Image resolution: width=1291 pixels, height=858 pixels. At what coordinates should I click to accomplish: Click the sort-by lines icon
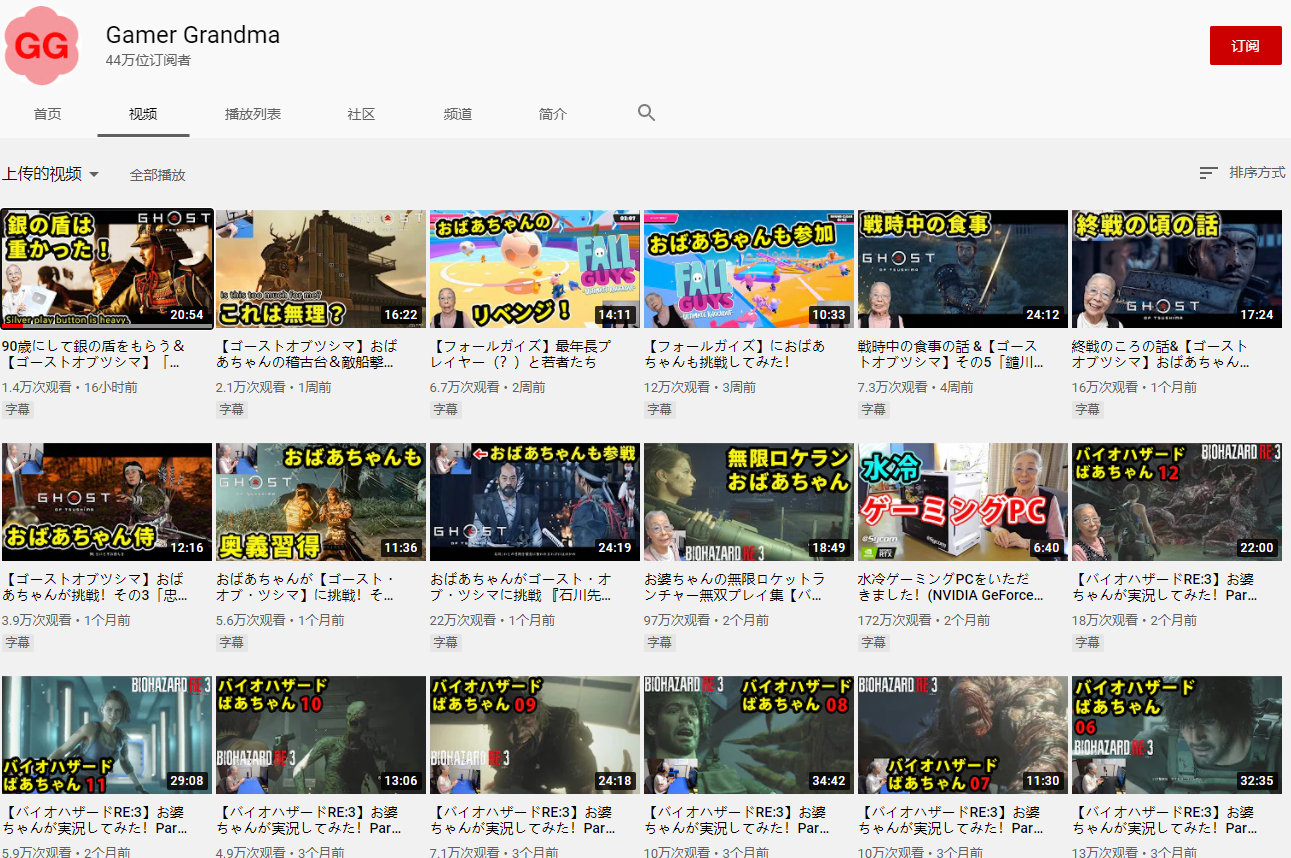pyautogui.click(x=1208, y=173)
